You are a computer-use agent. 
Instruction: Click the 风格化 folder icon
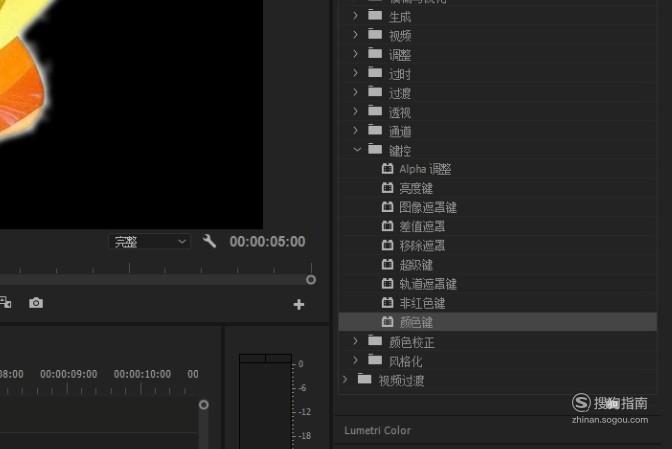(x=375, y=359)
